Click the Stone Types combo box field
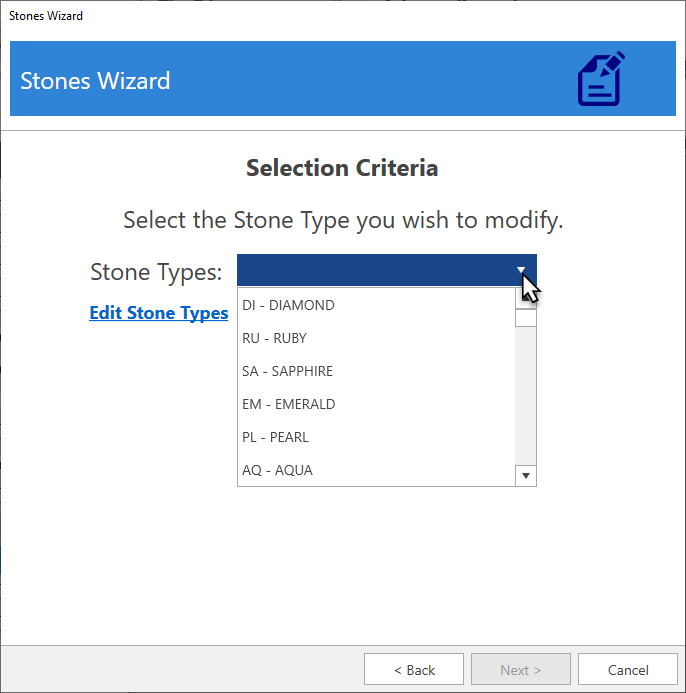Screen dimensions: 686x693 tap(375, 271)
